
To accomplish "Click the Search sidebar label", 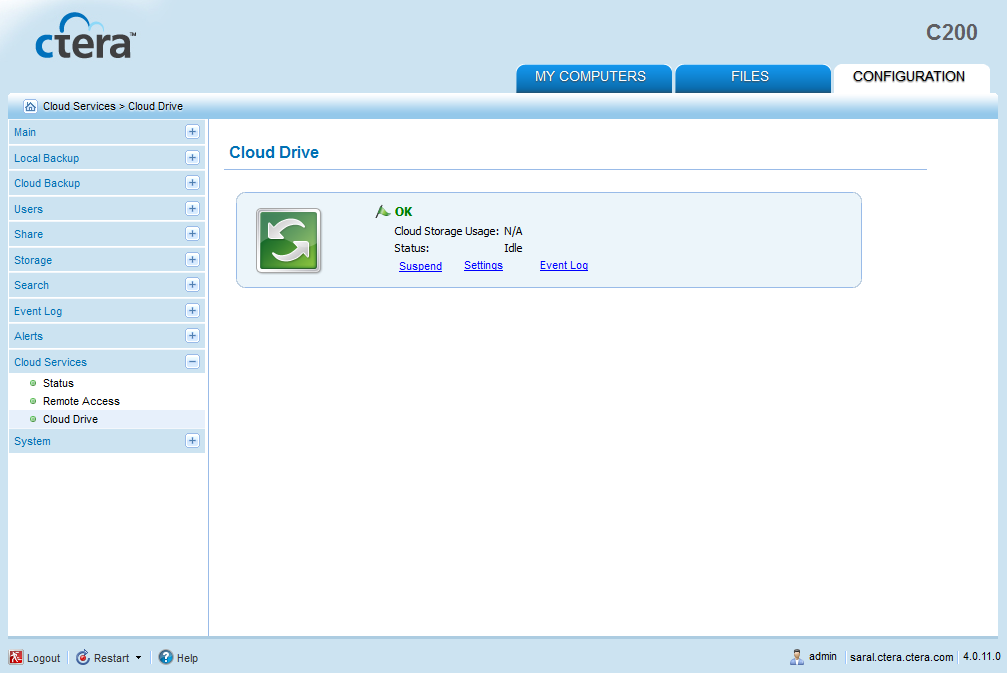I will [31, 285].
